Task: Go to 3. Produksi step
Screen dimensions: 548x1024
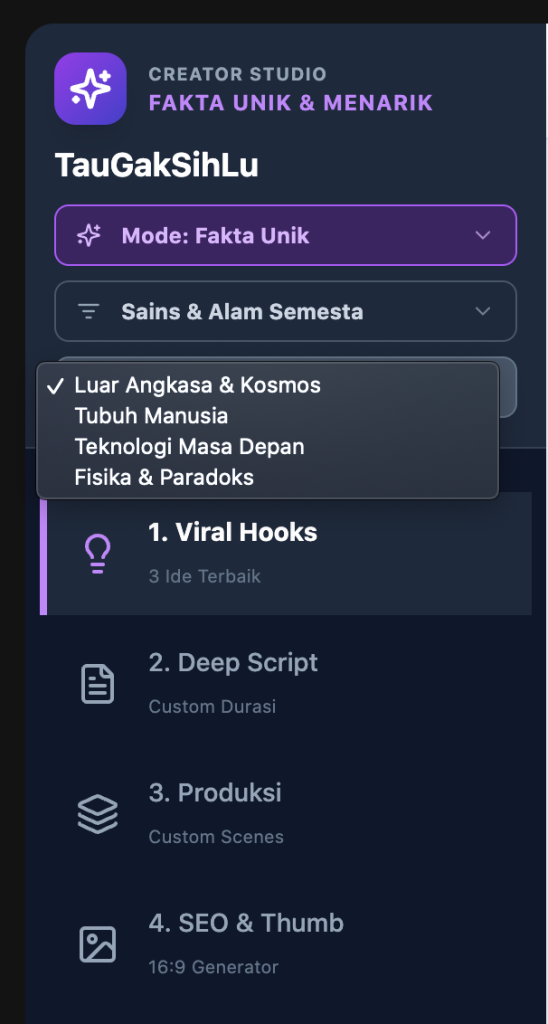Action: click(285, 814)
